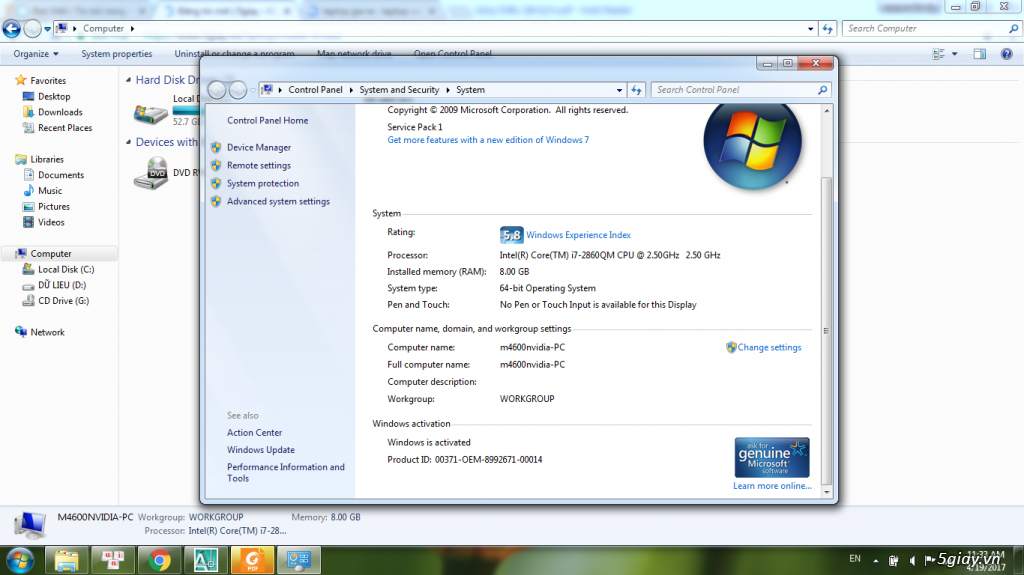
Task: Open Music library
Action: coord(50,191)
